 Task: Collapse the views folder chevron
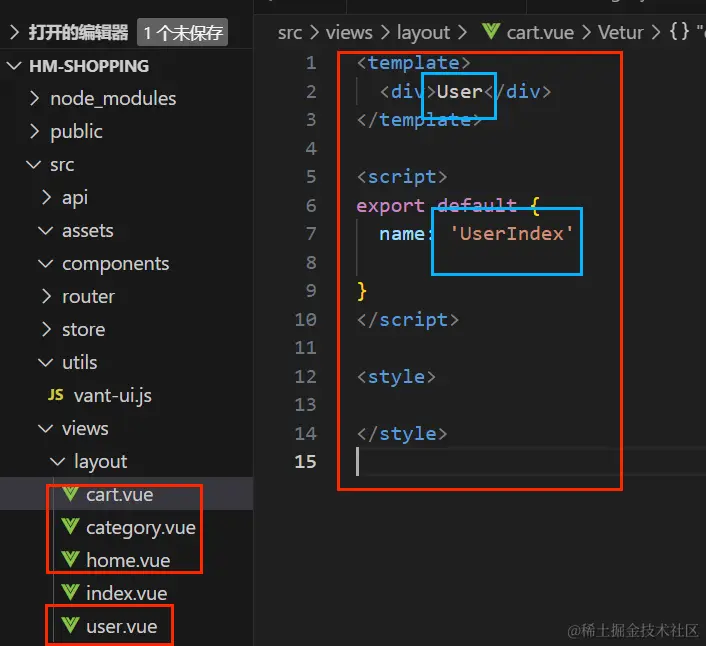pyautogui.click(x=45, y=429)
